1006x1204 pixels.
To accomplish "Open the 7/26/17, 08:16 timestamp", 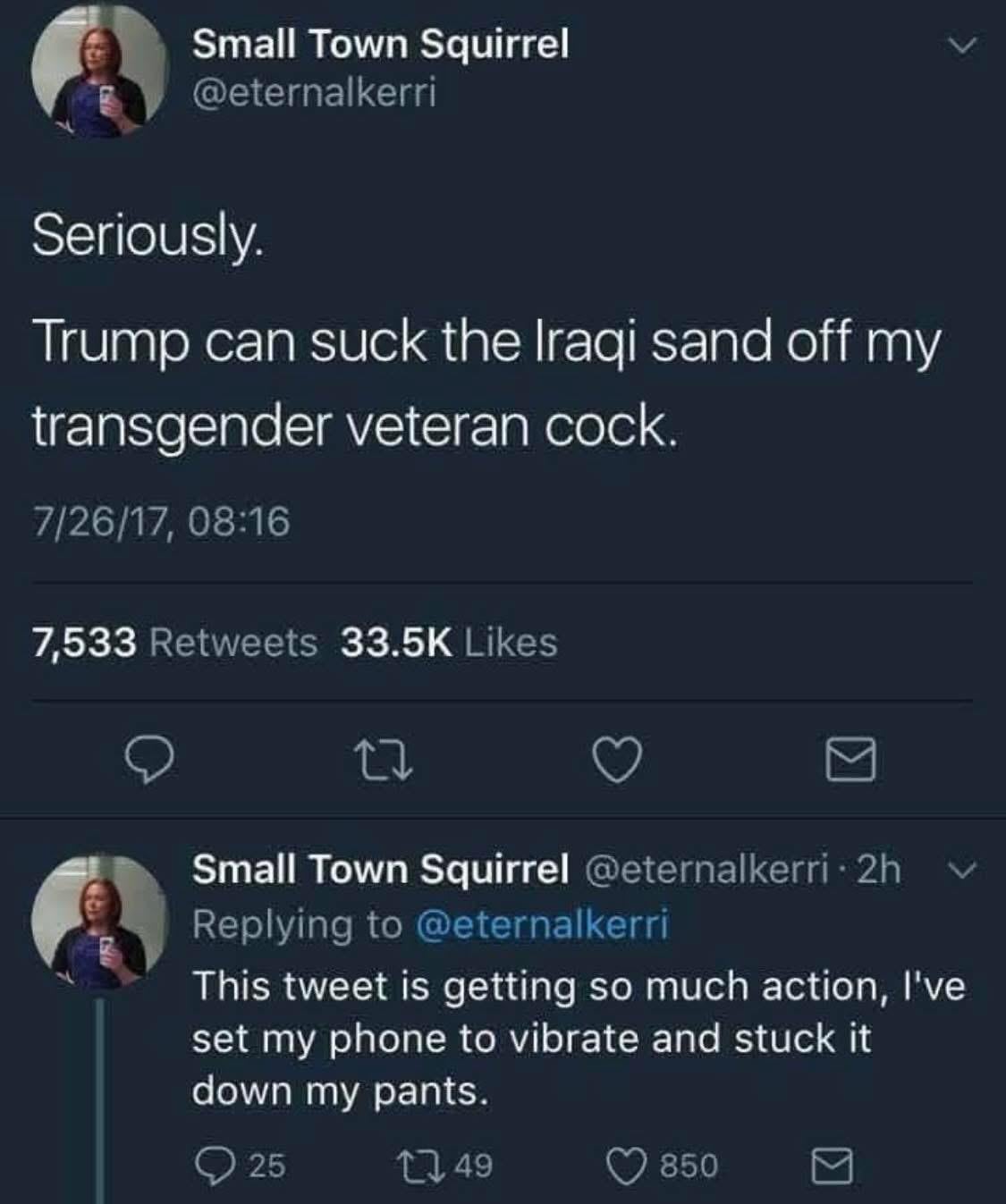I will coord(162,521).
